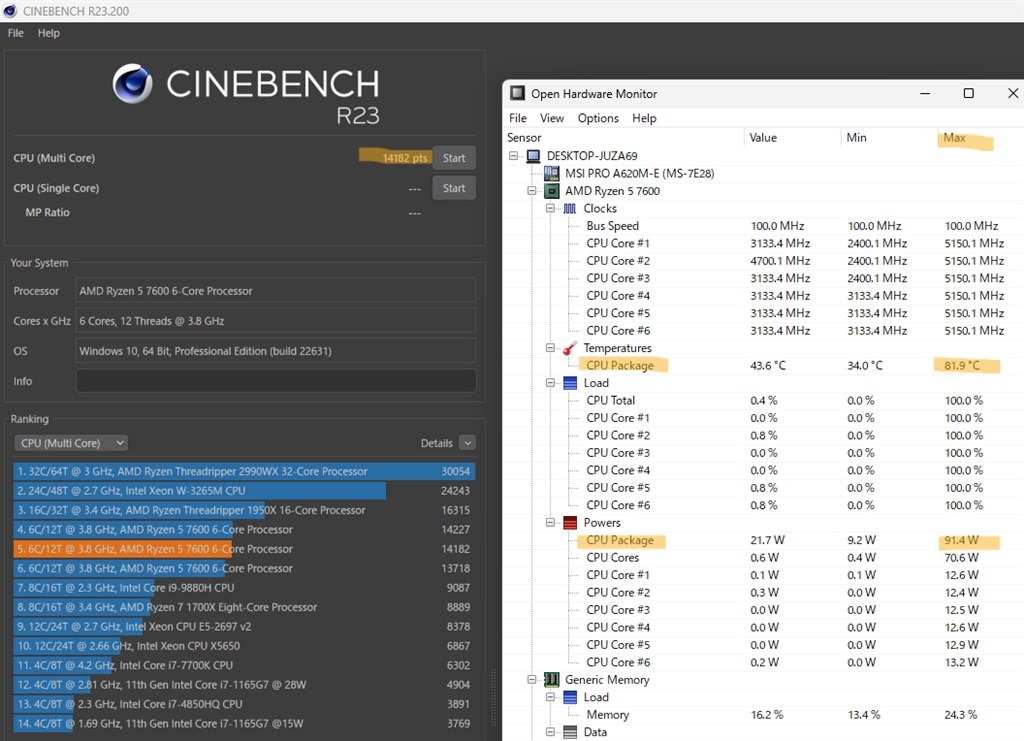Click the 81.9 °C max temperature value
This screenshot has height=741, width=1024.
pyautogui.click(x=962, y=366)
